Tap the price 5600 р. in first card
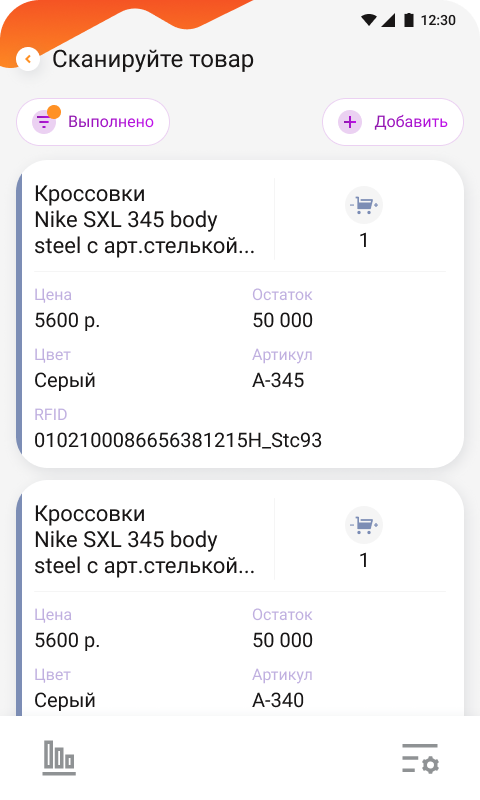 [67, 320]
